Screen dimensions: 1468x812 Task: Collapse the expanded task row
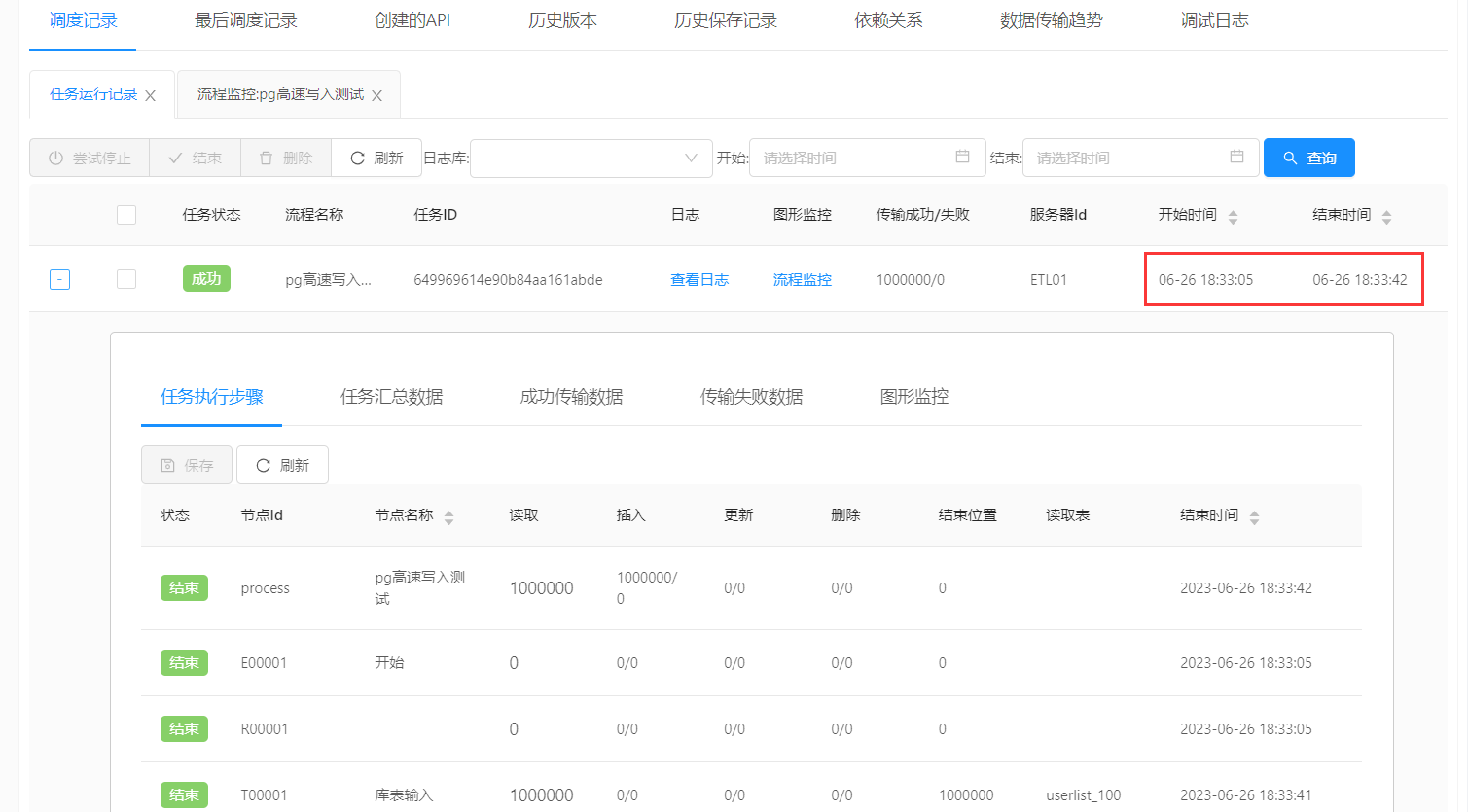pos(59,279)
